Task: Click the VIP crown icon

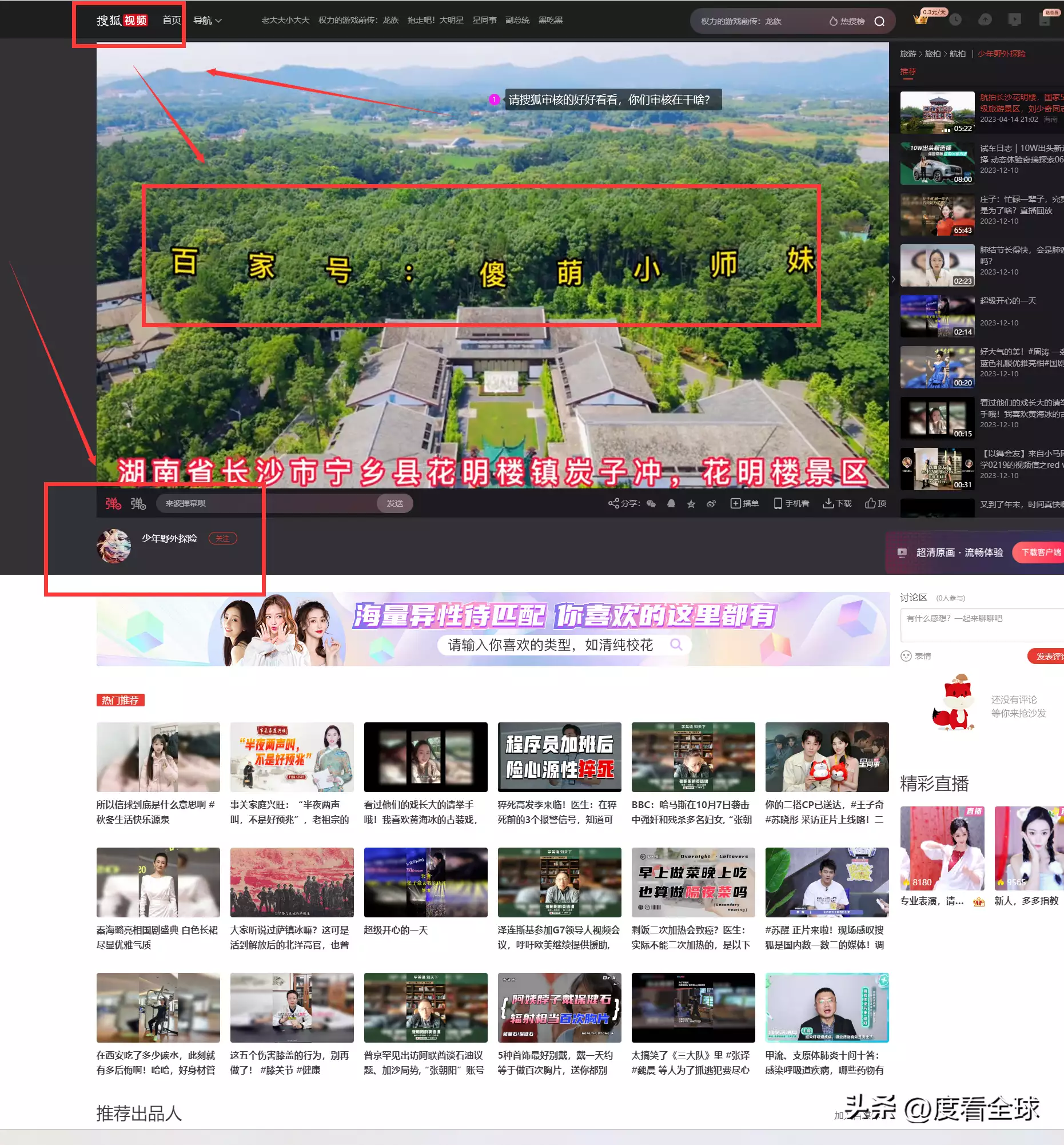Action: click(920, 19)
